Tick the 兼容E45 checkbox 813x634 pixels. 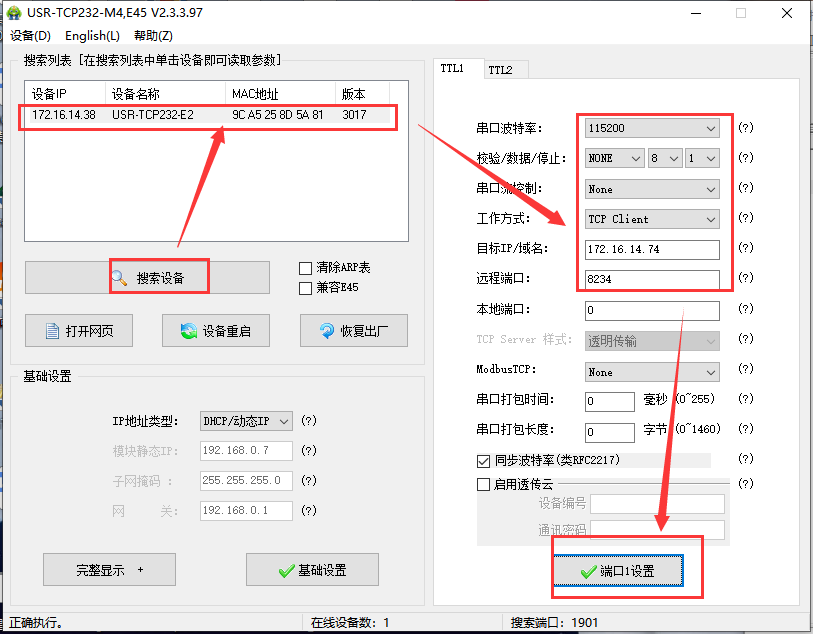[306, 288]
